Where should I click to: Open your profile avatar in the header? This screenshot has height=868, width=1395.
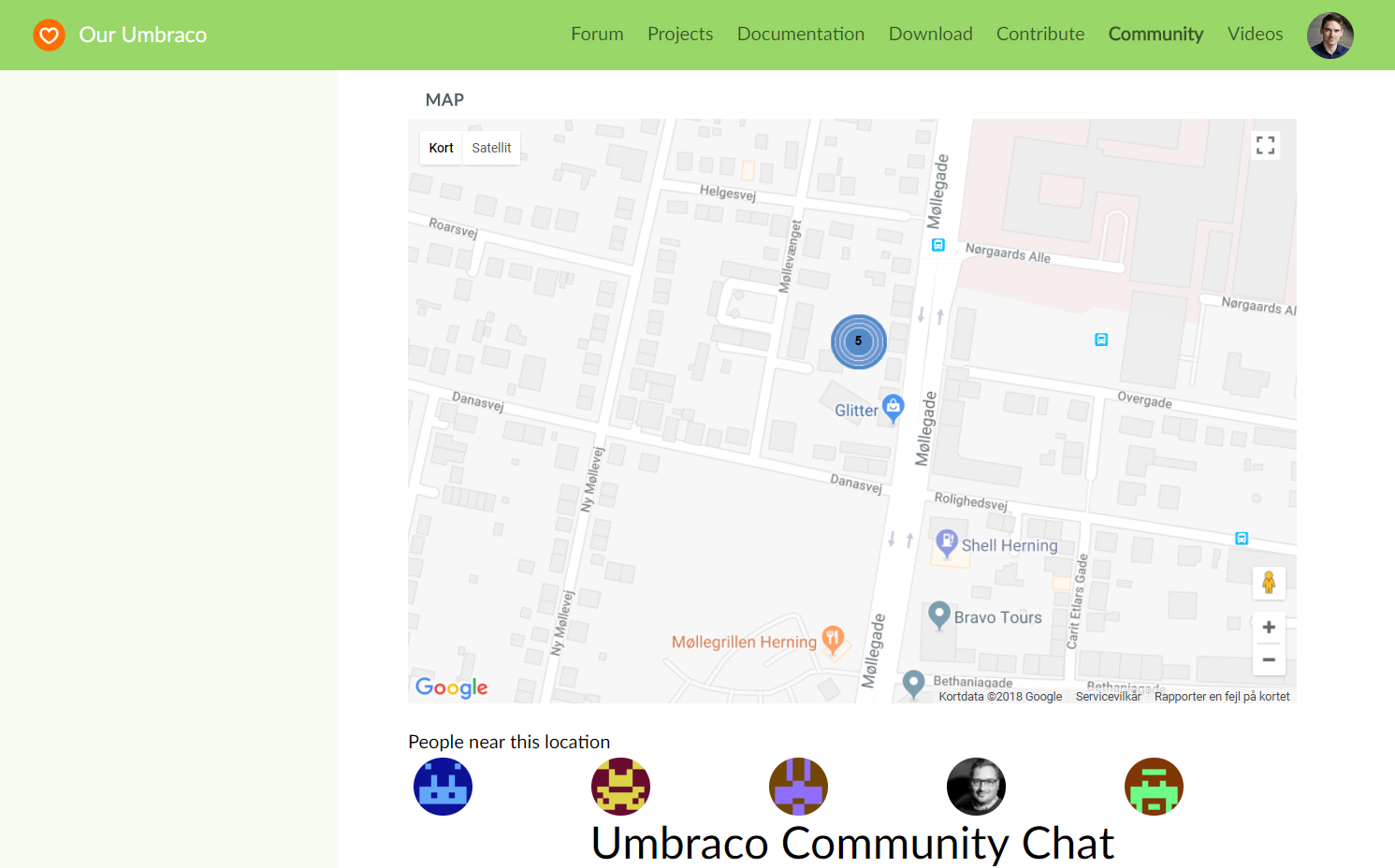pyautogui.click(x=1330, y=35)
